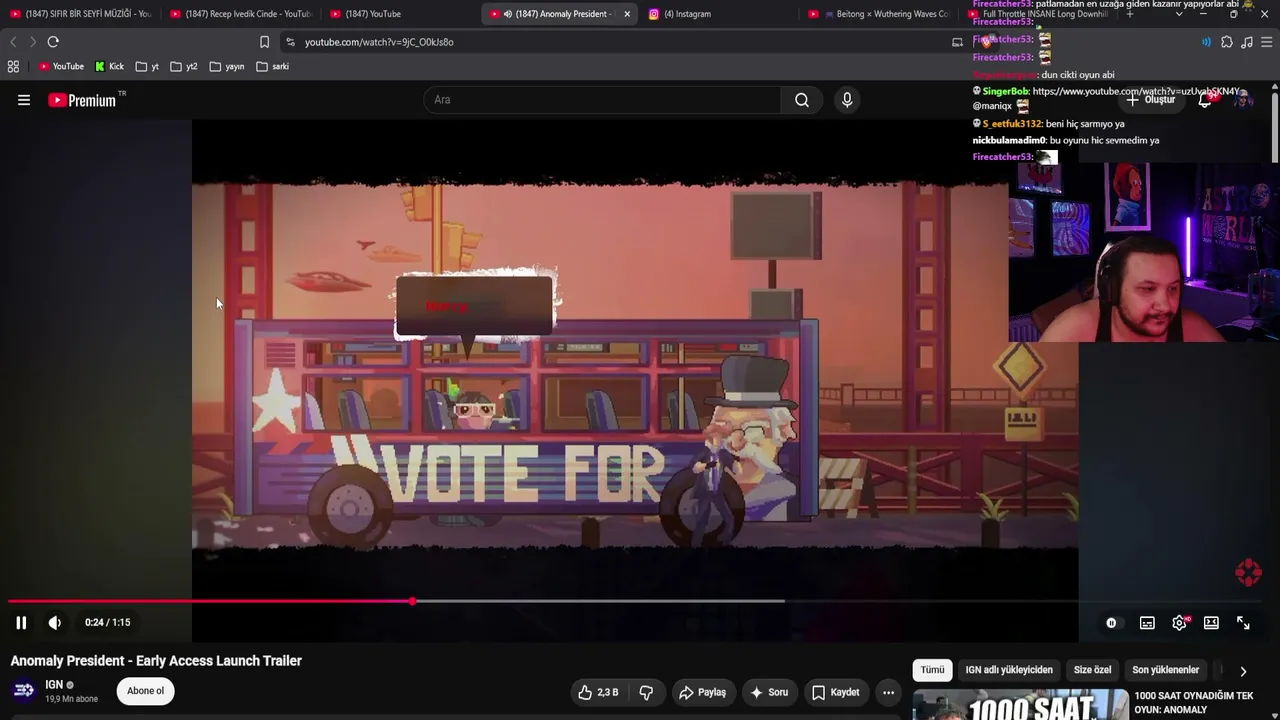Image resolution: width=1280 pixels, height=720 pixels.
Task: Open SingerBob's YouTube link in chat
Action: pos(1136,91)
